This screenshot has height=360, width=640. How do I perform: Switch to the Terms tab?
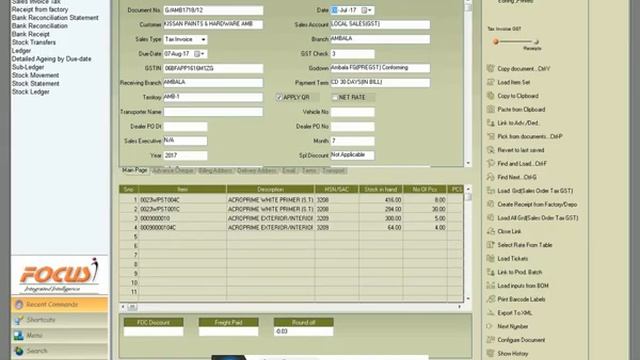click(309, 171)
